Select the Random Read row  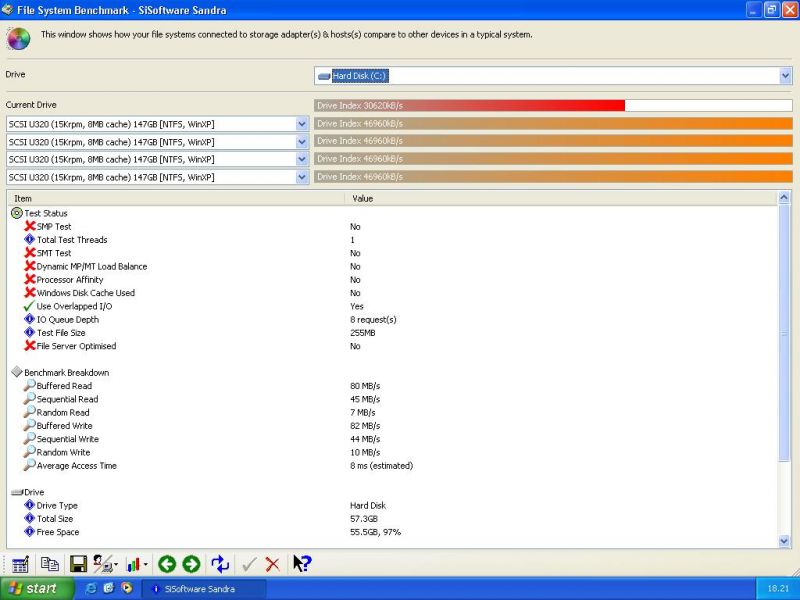(x=393, y=412)
